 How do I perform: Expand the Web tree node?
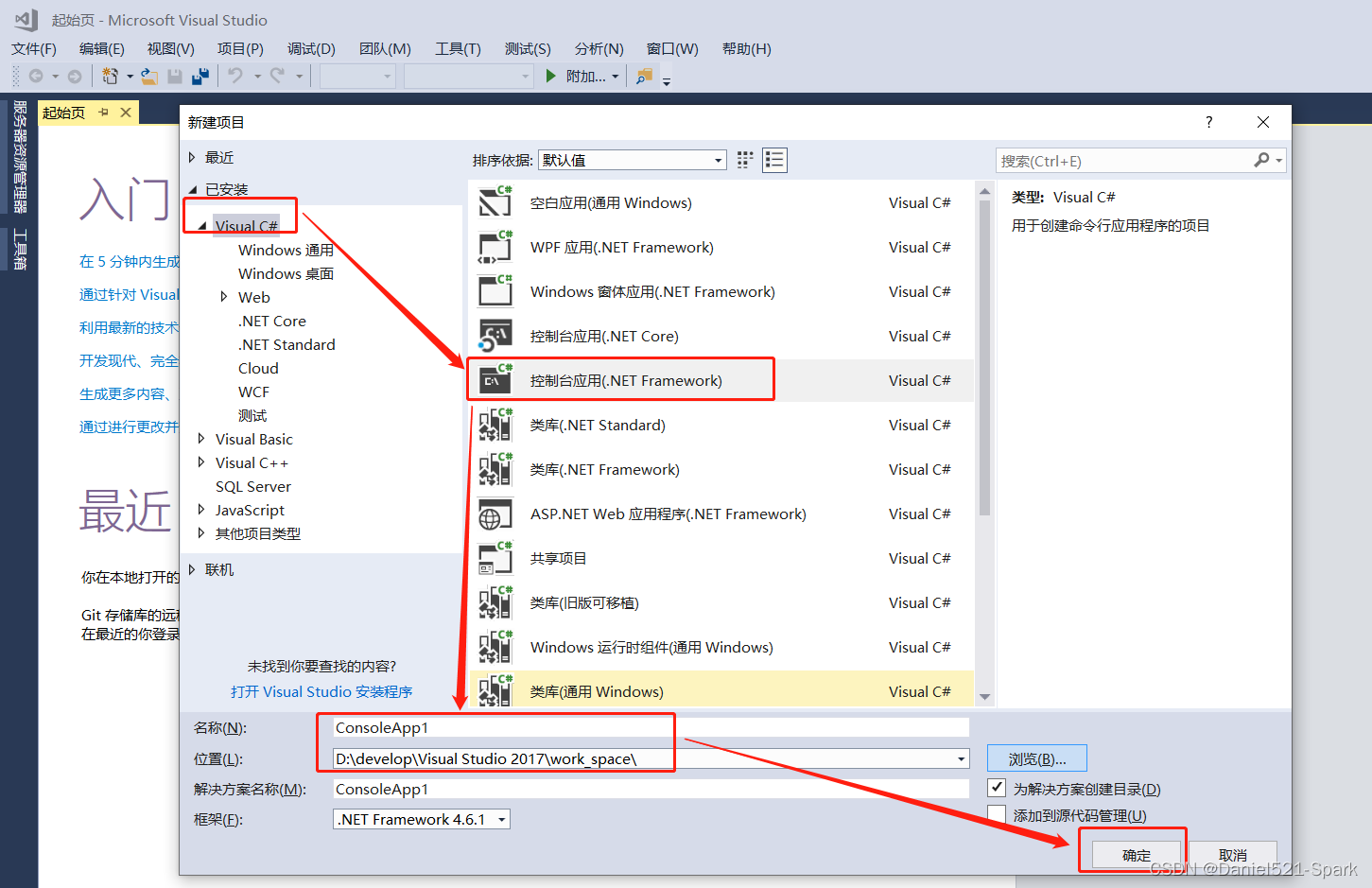(224, 297)
